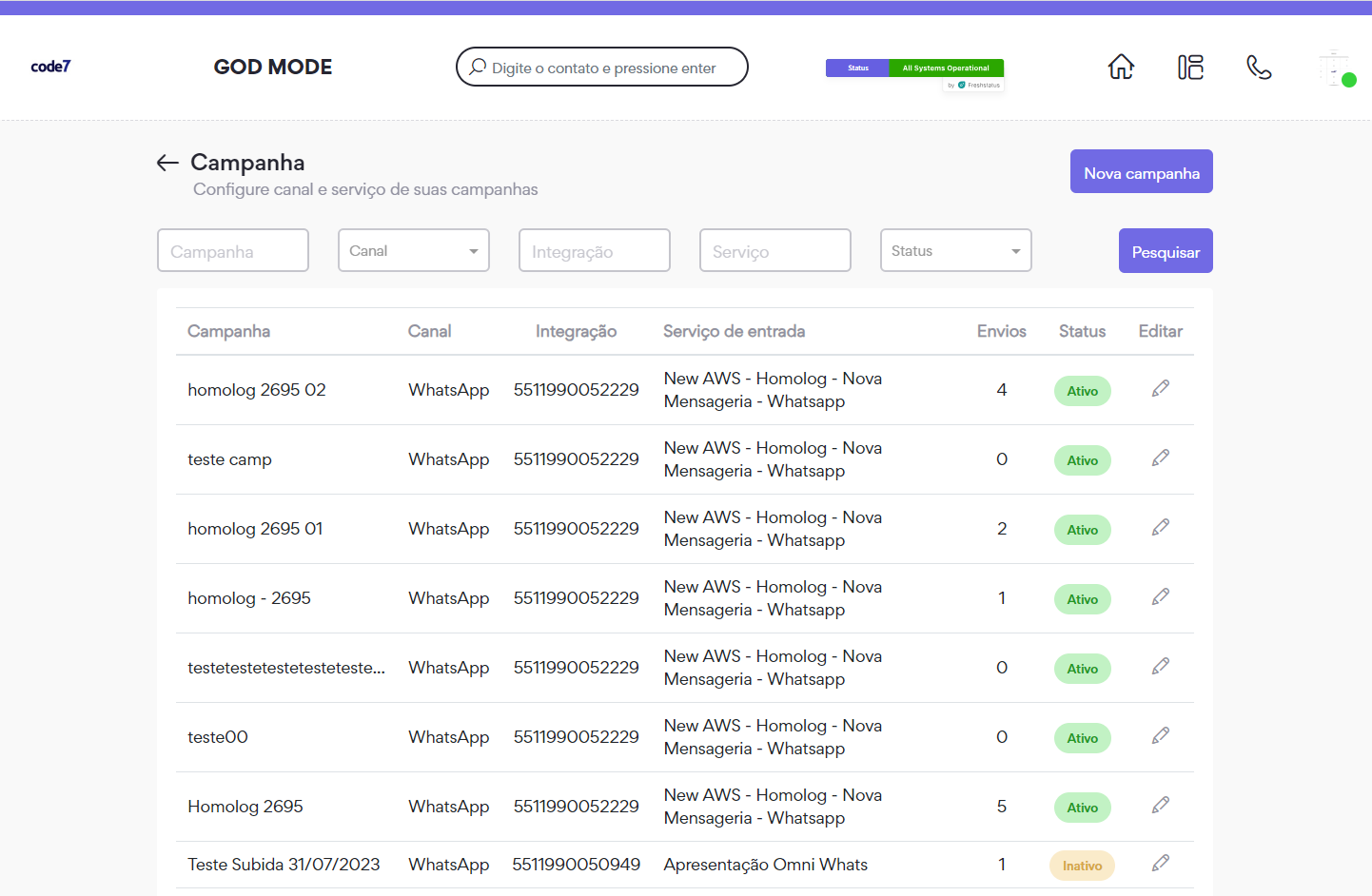Edit the teste camp campaign
The width and height of the screenshot is (1372, 896).
coord(1160,458)
